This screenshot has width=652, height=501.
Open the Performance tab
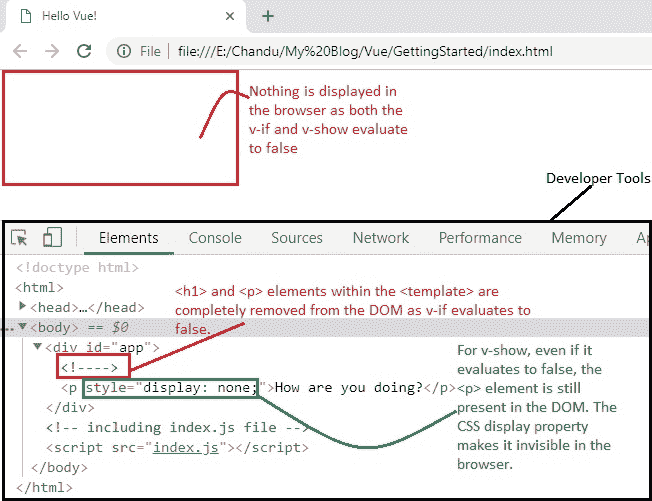pyautogui.click(x=480, y=238)
